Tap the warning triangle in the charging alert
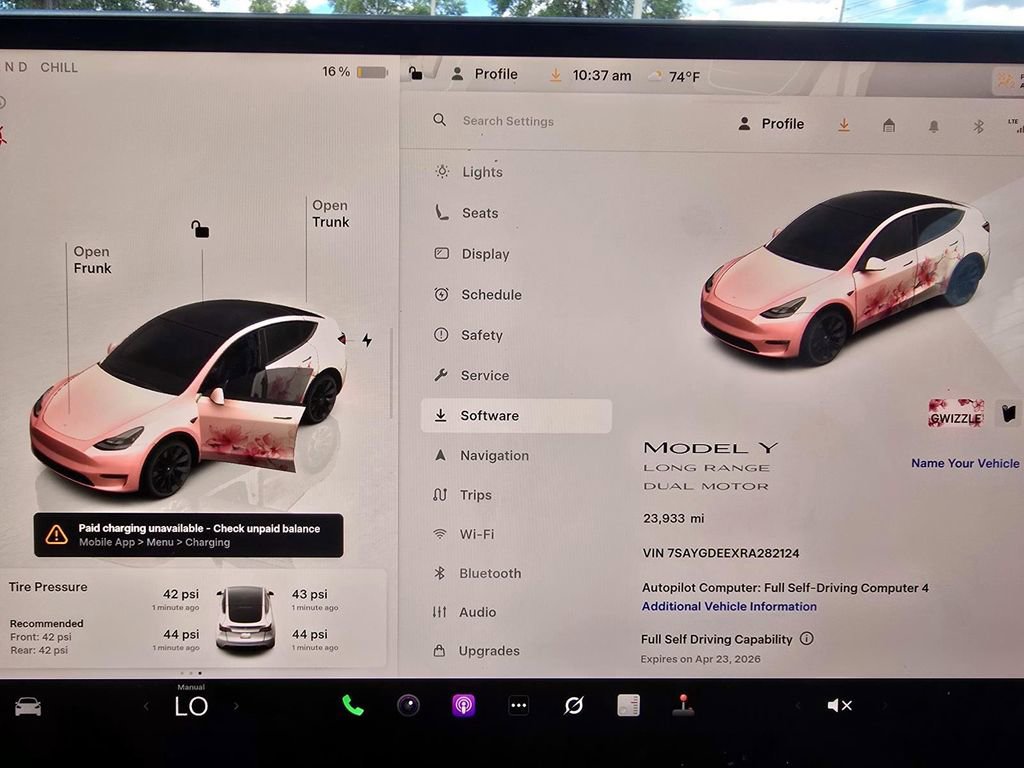 [x=57, y=535]
